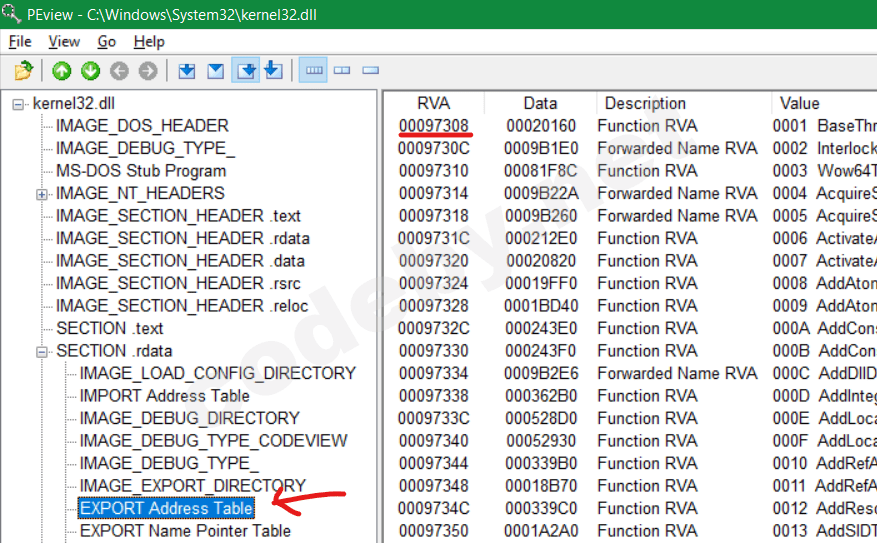Click the first blue address-view toolbar icon
Image resolution: width=877 pixels, height=543 pixels.
click(x=187, y=71)
